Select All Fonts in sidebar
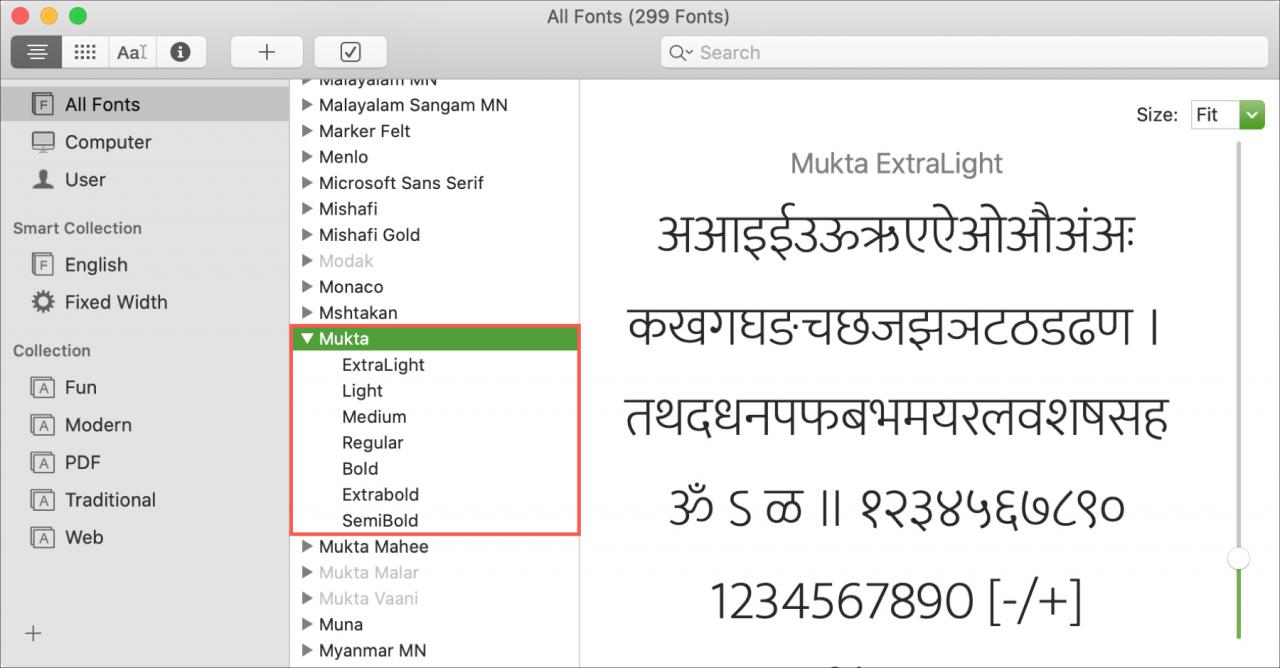Viewport: 1280px width, 668px height. click(145, 104)
